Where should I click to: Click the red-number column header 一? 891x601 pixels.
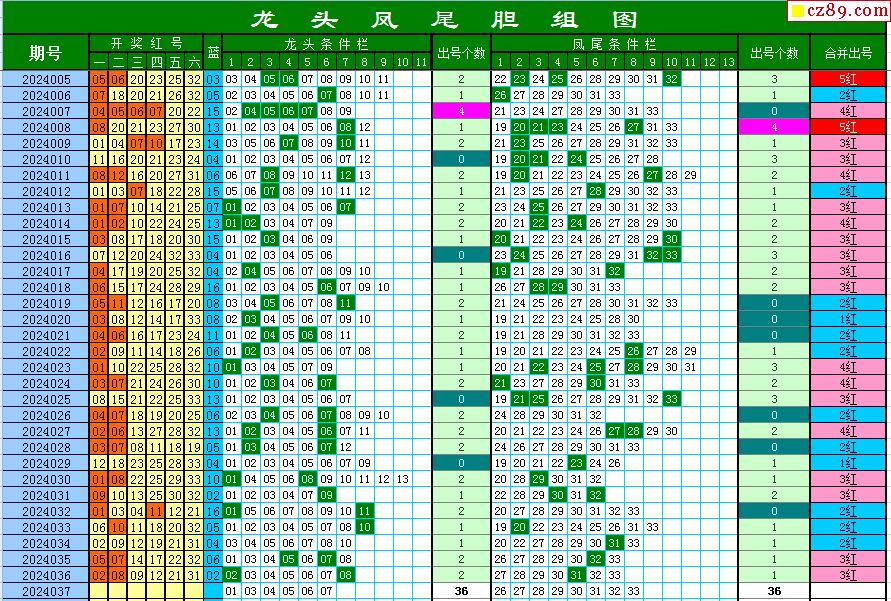coord(99,62)
